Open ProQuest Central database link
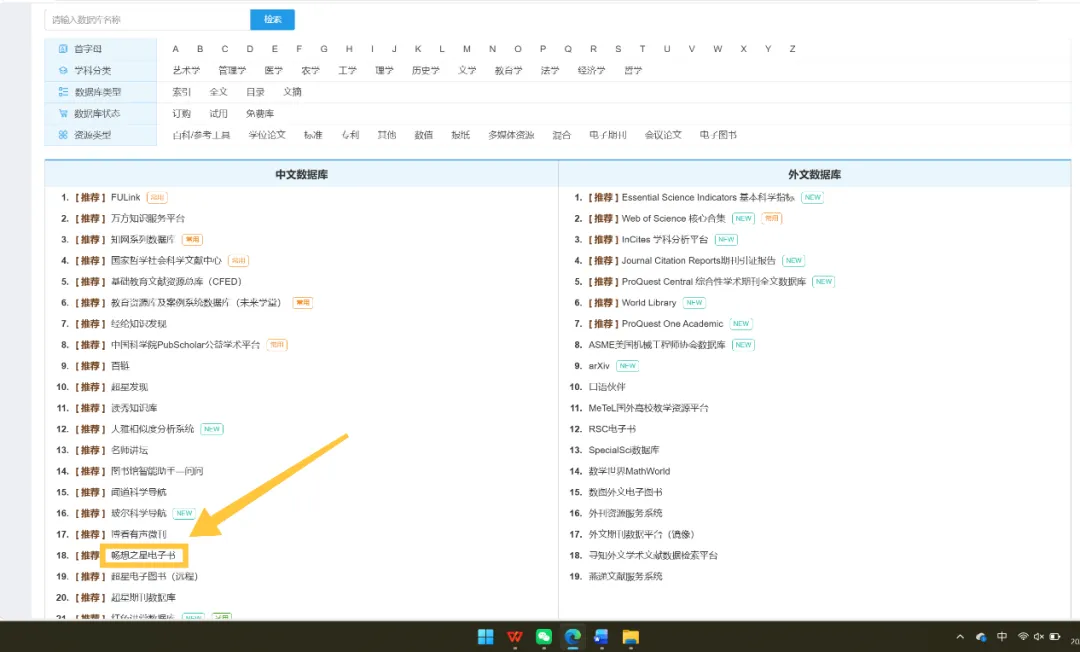This screenshot has width=1080, height=652. coord(714,282)
